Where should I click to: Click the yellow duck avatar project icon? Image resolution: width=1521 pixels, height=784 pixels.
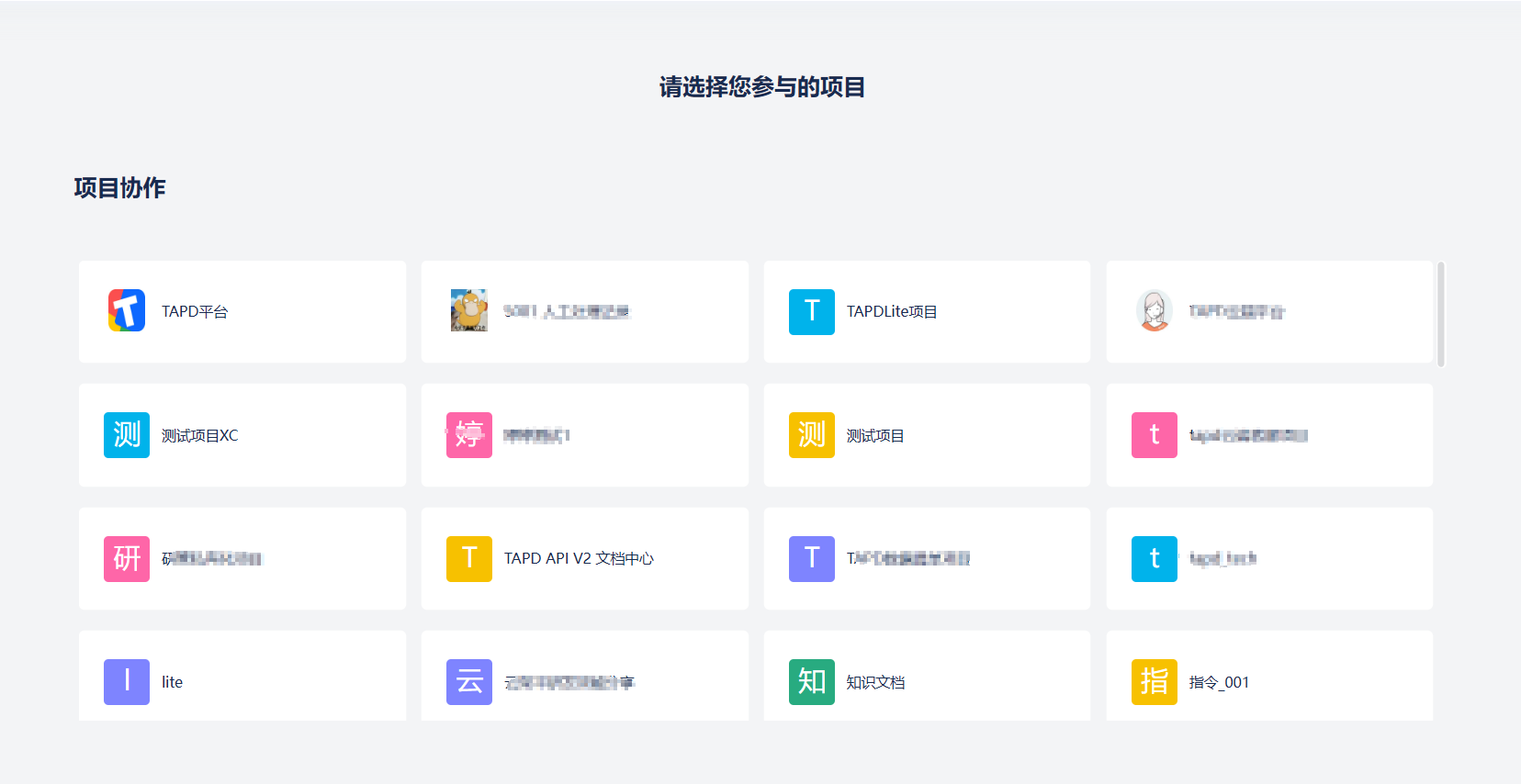click(x=469, y=311)
